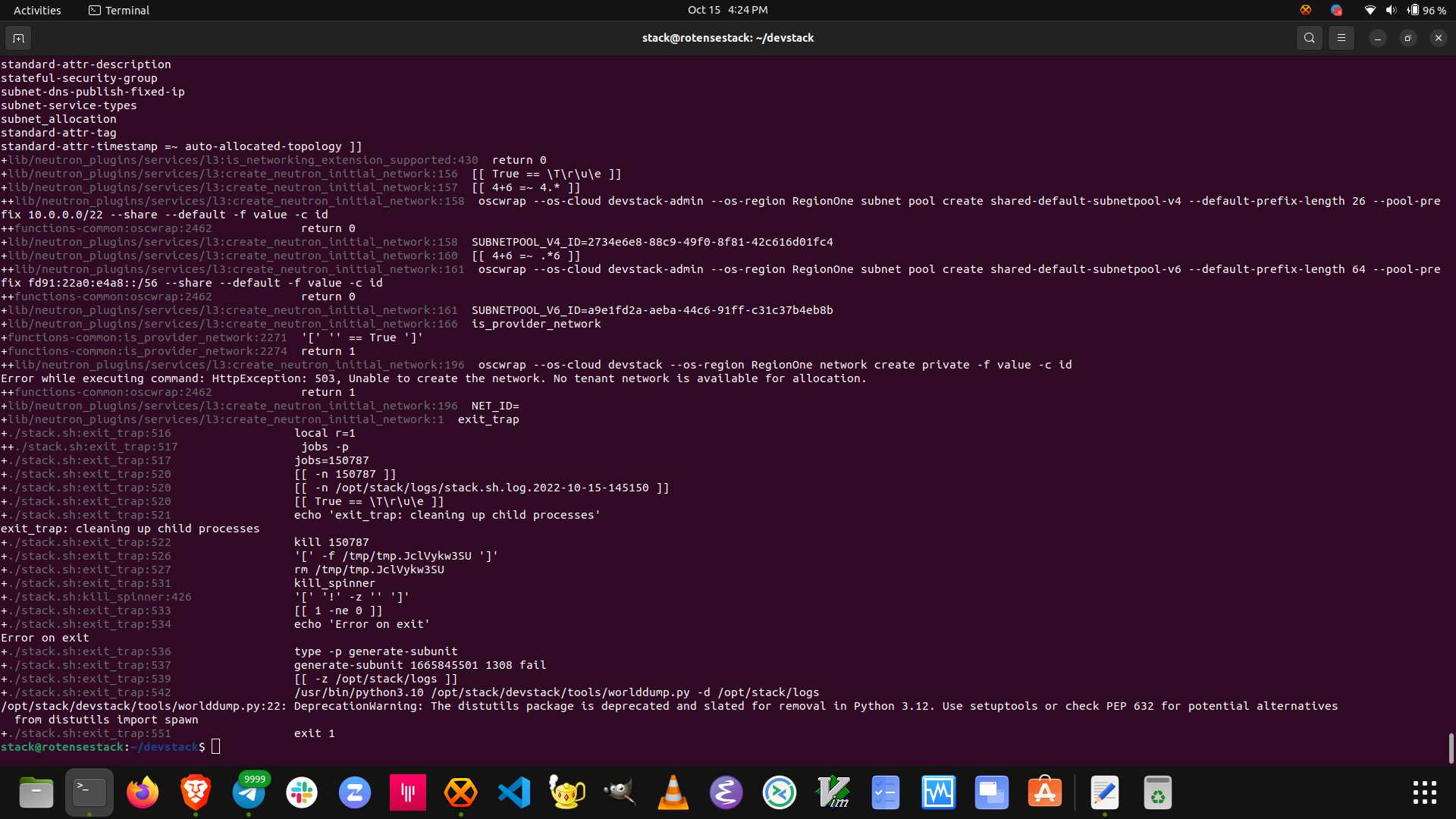Open the blue windows app in the dock

pyautogui.click(x=992, y=792)
